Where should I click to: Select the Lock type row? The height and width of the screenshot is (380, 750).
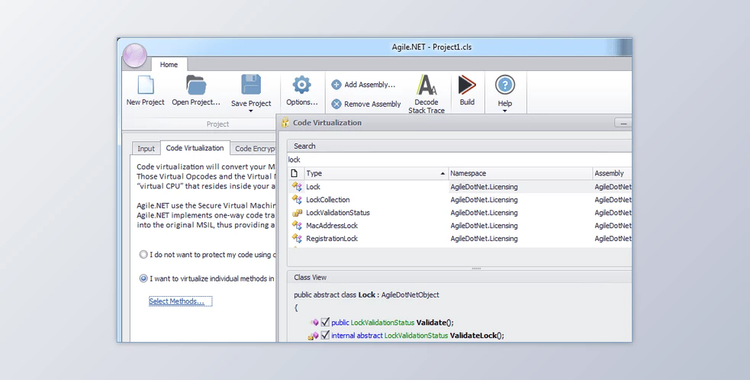click(x=459, y=187)
